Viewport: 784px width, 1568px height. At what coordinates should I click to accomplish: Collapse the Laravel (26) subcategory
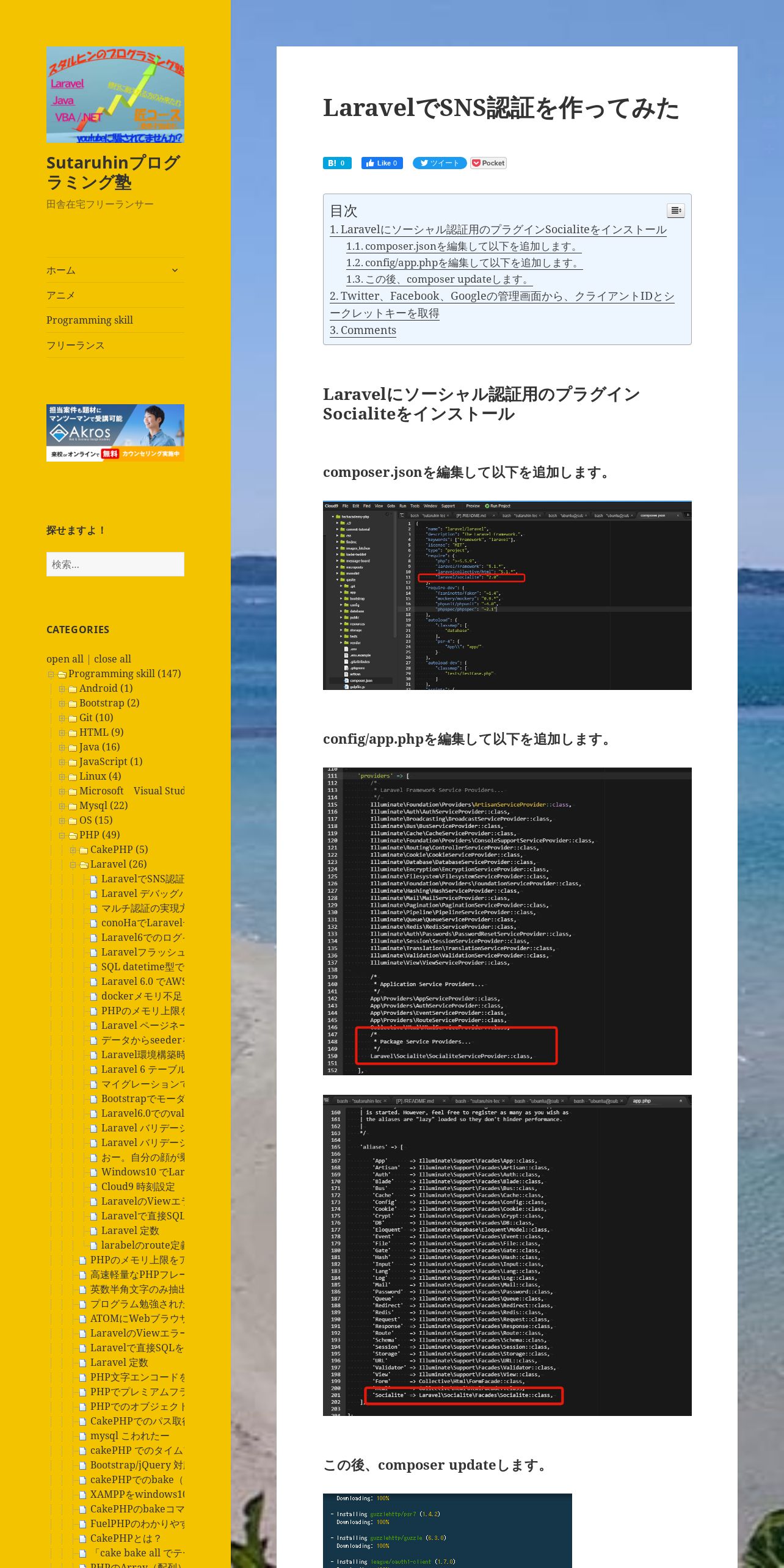click(x=73, y=865)
